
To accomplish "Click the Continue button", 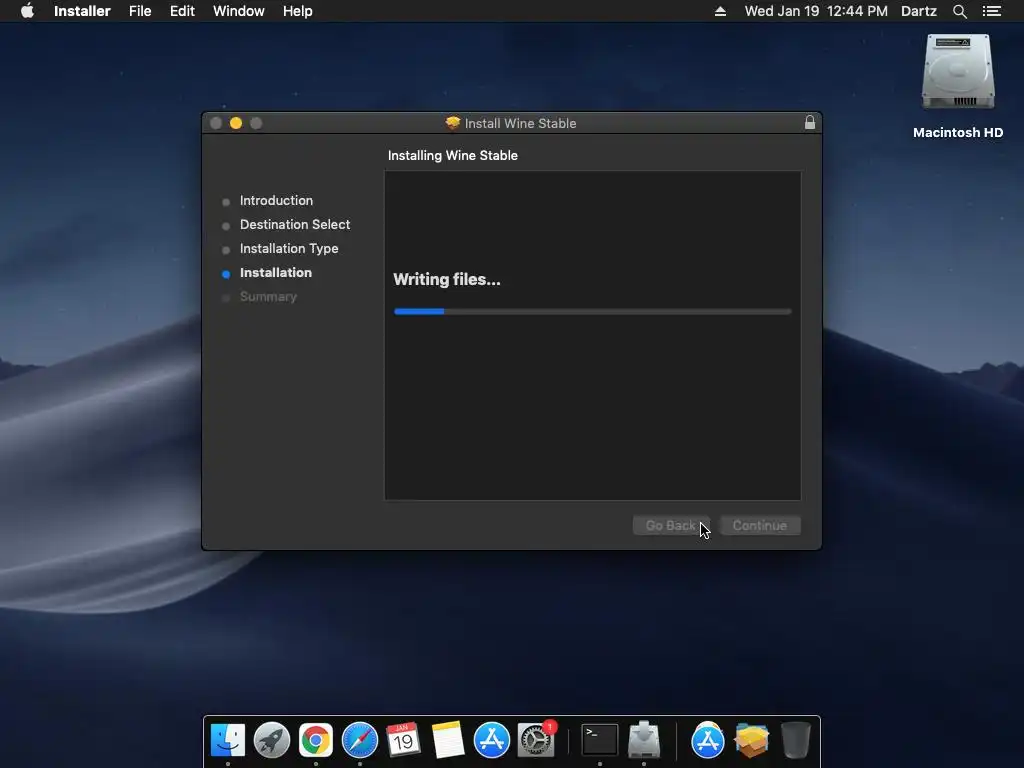I will (x=760, y=526).
